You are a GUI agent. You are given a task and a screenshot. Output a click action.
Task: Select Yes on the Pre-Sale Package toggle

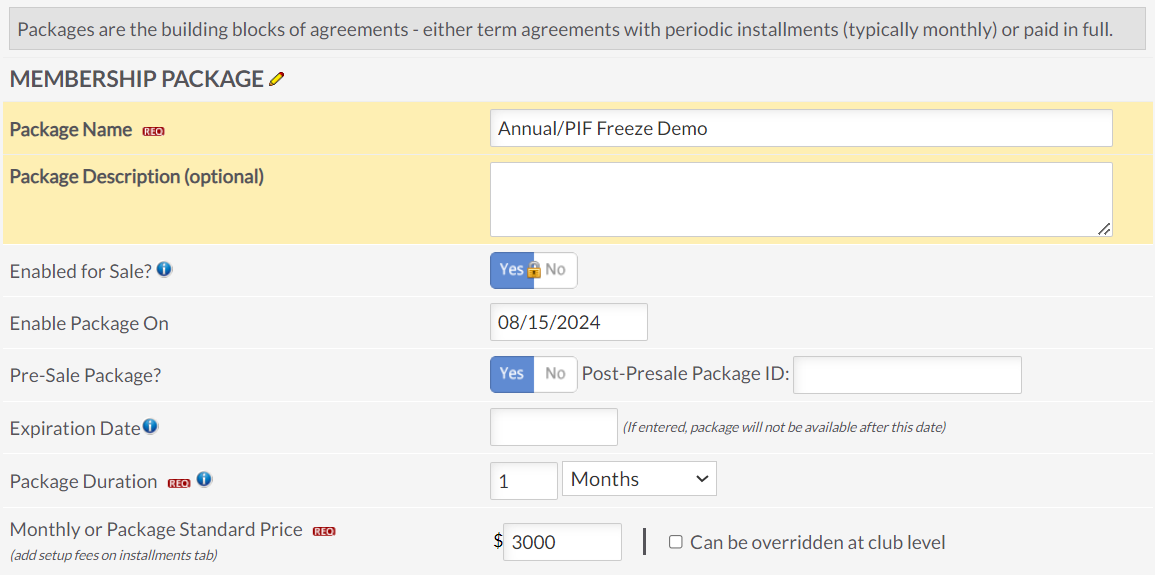click(x=512, y=374)
